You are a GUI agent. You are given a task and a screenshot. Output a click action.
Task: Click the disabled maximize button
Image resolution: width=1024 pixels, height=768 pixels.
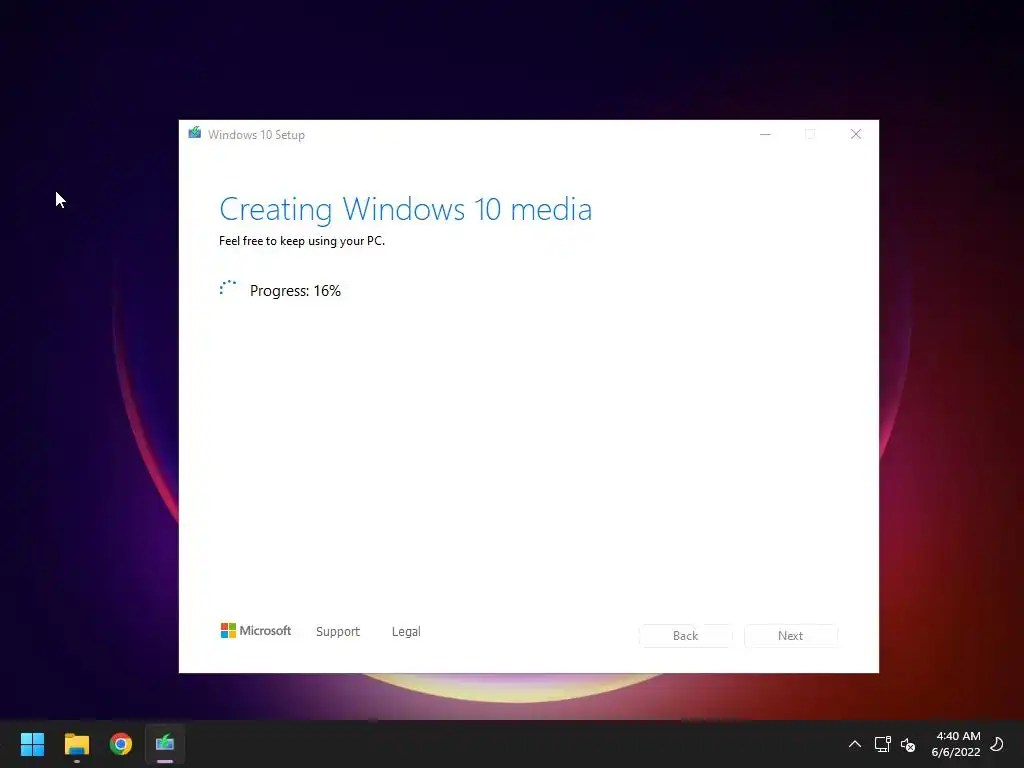coord(810,134)
